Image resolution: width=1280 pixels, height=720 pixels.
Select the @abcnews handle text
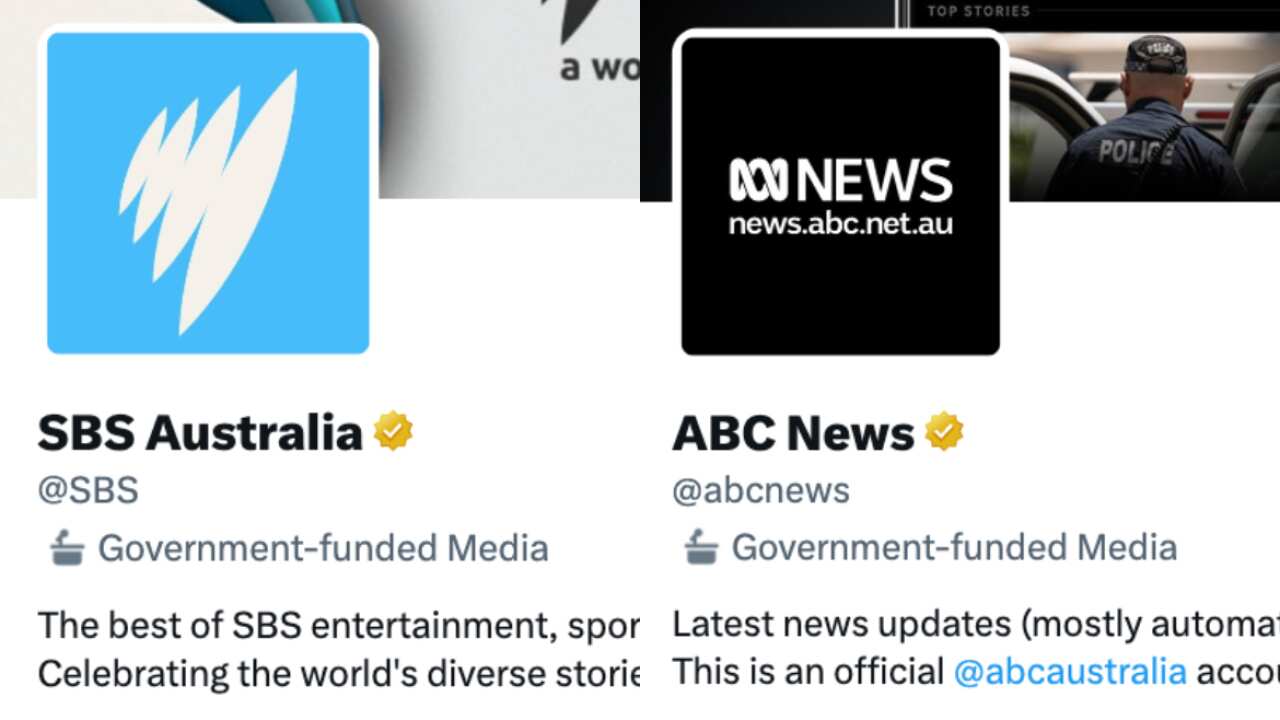761,491
